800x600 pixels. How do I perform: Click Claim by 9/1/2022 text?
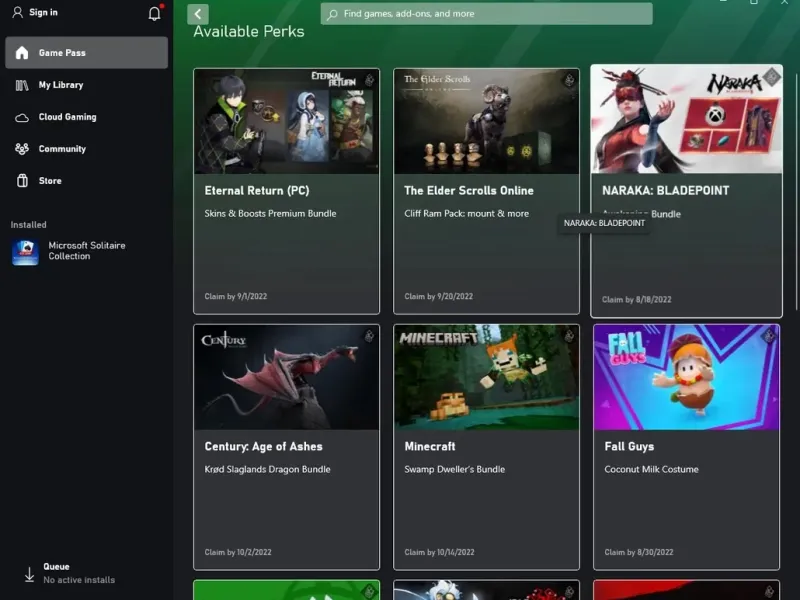(236, 296)
